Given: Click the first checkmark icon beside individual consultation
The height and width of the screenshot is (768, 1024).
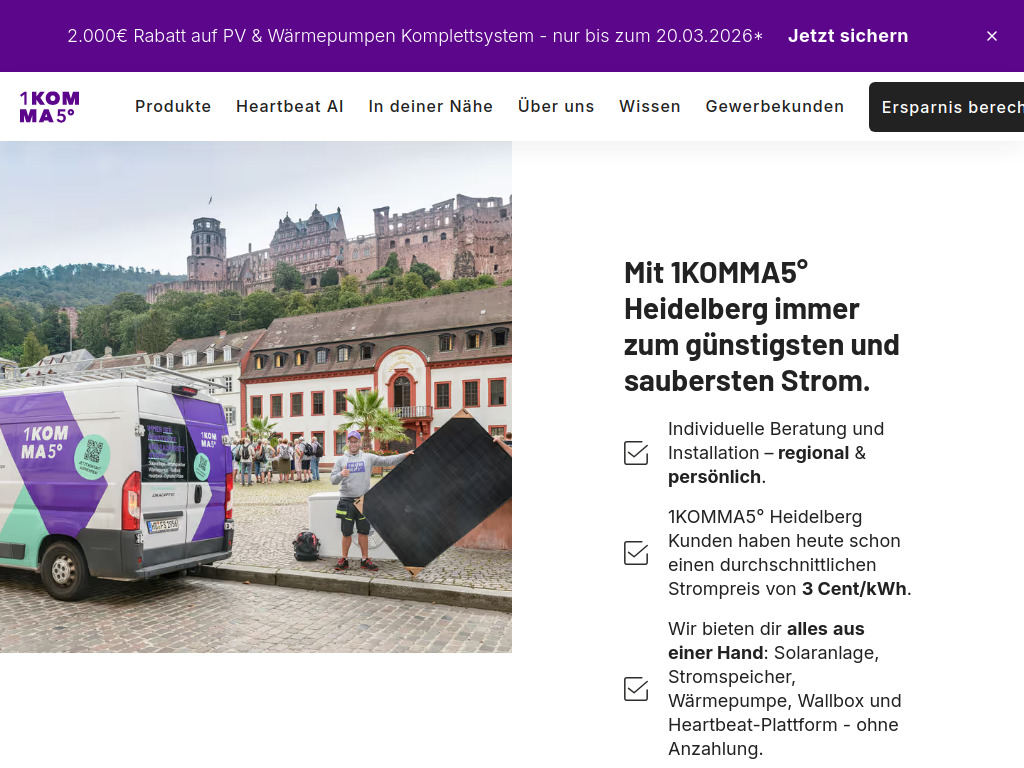Looking at the screenshot, I should [x=636, y=452].
